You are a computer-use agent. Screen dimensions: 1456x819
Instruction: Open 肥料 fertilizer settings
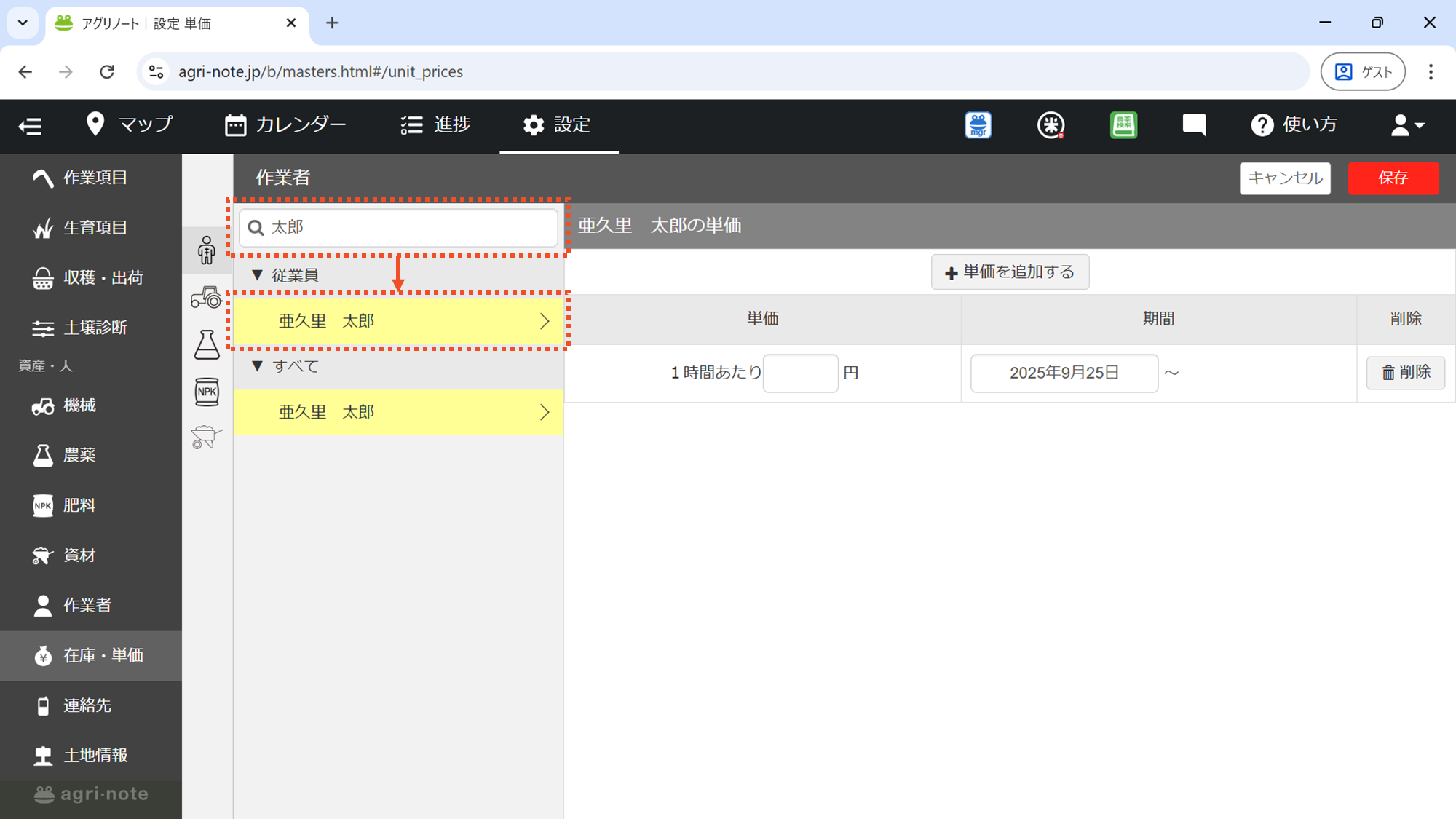pyautogui.click(x=91, y=505)
